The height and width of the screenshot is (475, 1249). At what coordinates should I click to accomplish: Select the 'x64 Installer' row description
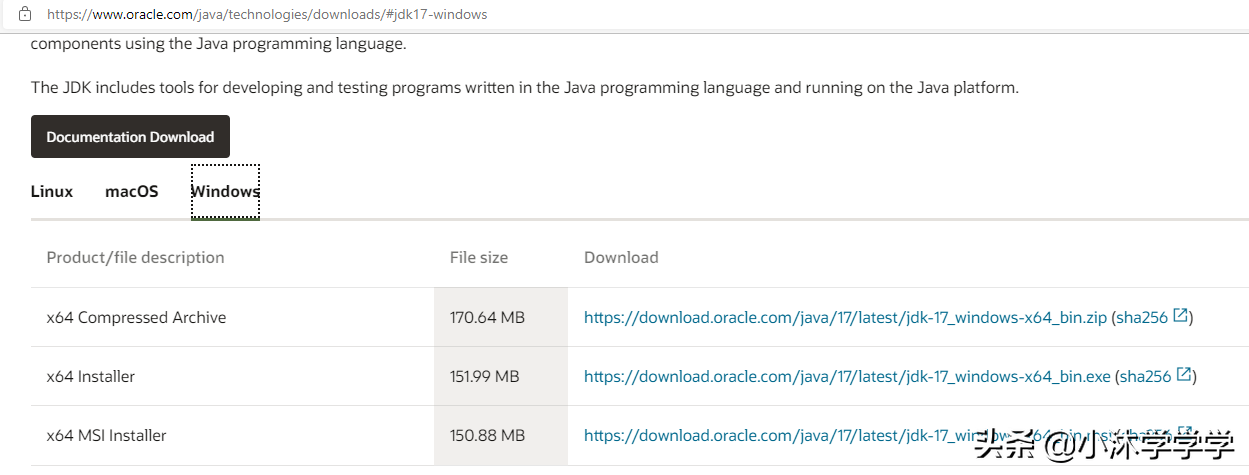90,376
